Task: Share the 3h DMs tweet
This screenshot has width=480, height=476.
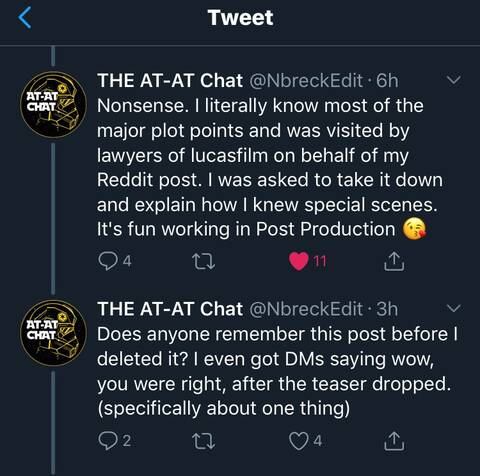Action: point(394,441)
